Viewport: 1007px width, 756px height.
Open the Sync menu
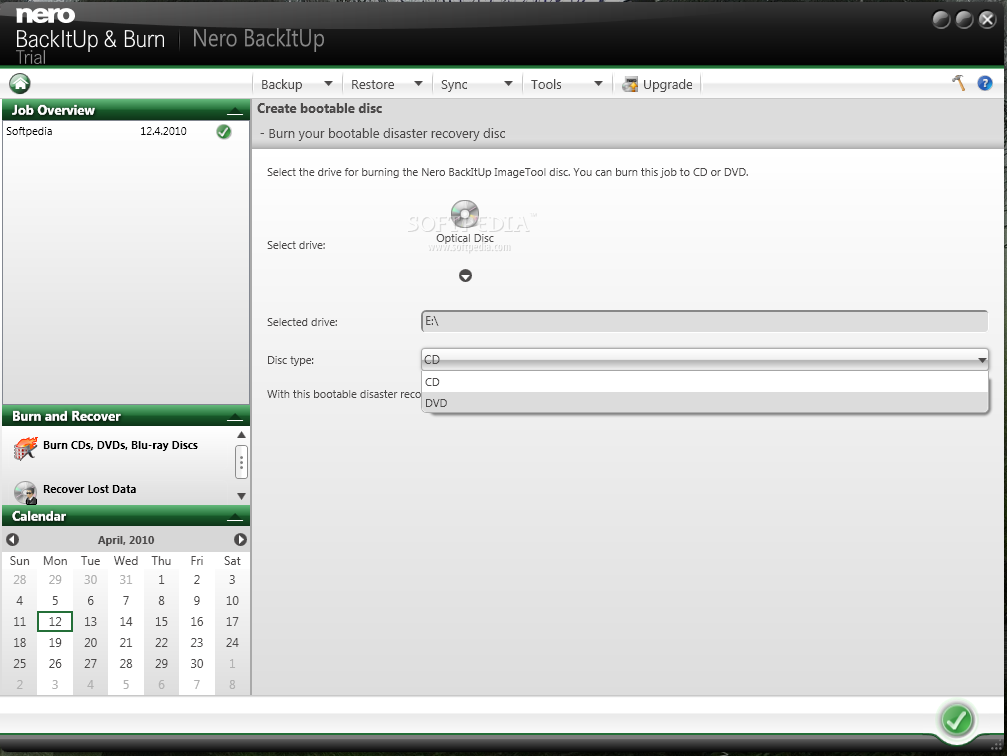point(454,84)
